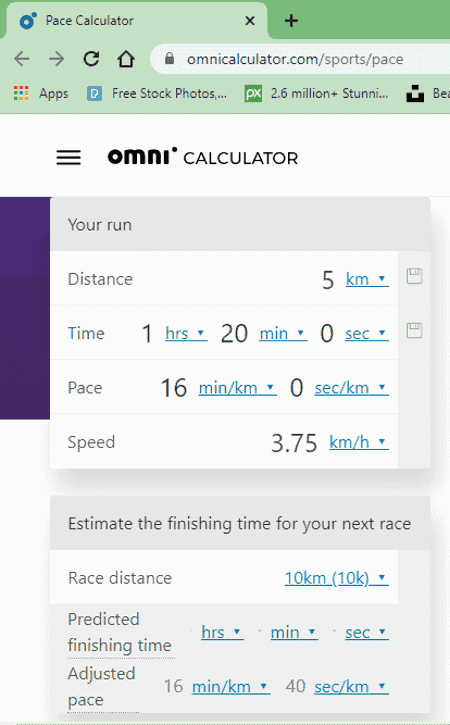Viewport: 450px width, 725px height.
Task: Close the Pace Calculator tab
Action: point(250,21)
